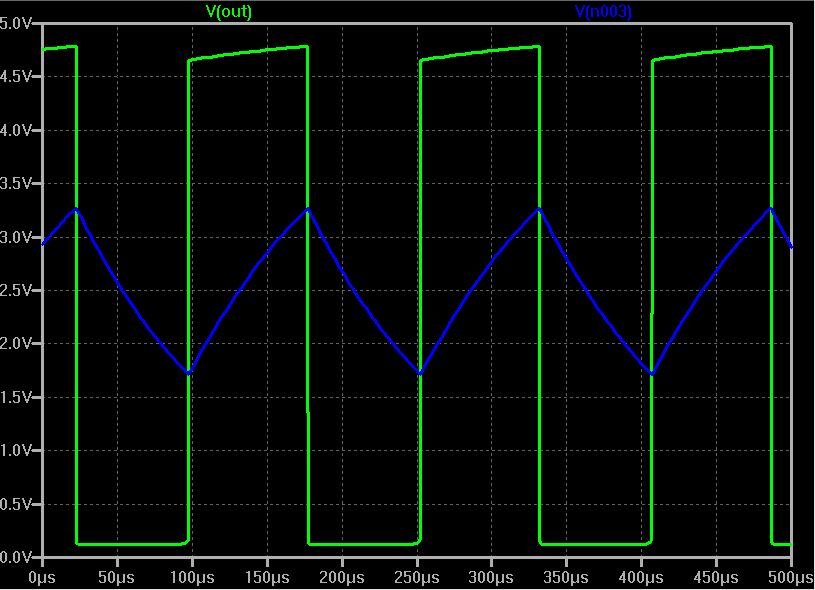Click the 200µs time axis label
Viewport: 815px width, 590px height.
tap(342, 578)
